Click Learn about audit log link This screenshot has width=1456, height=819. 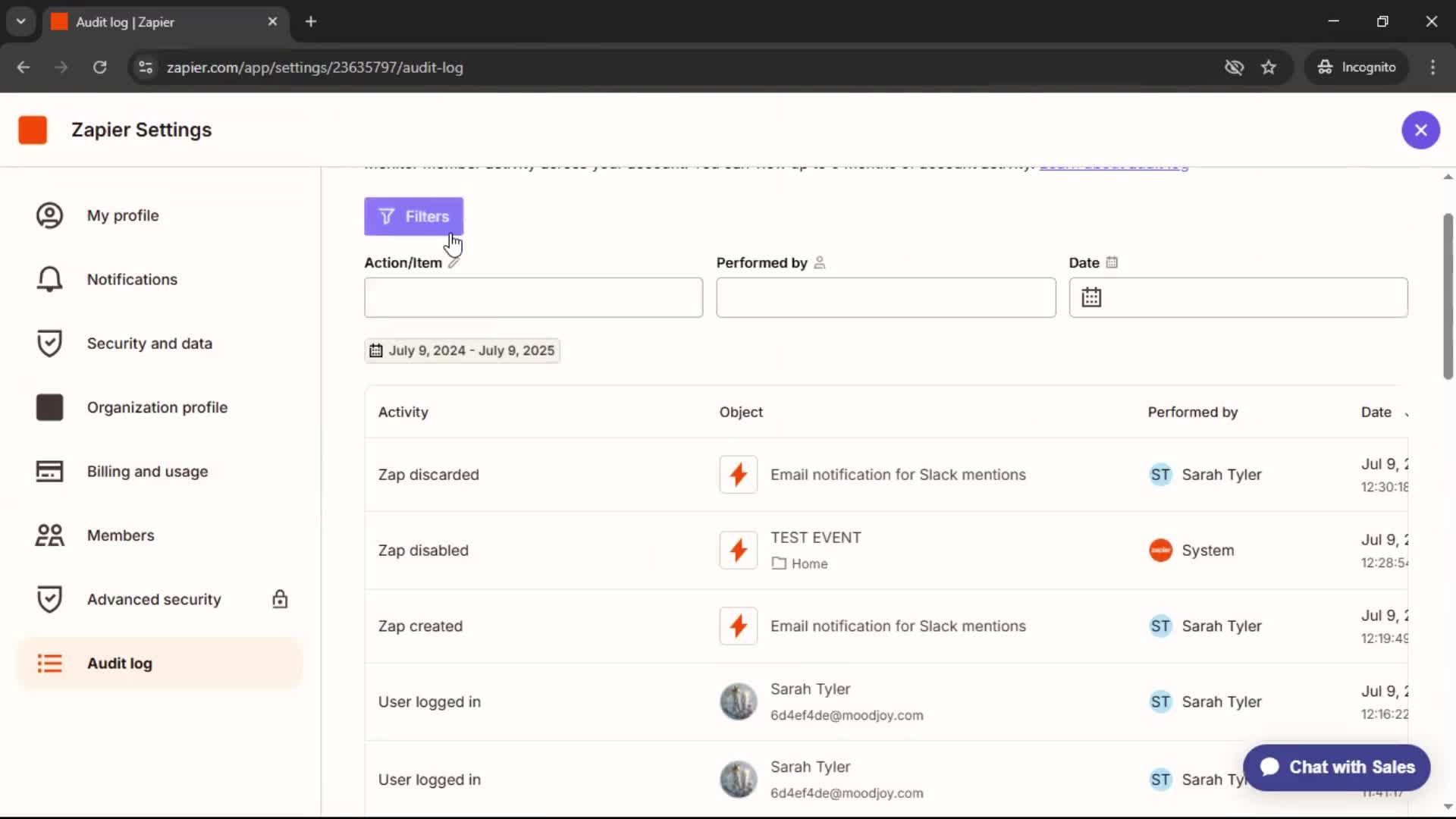point(1113,167)
